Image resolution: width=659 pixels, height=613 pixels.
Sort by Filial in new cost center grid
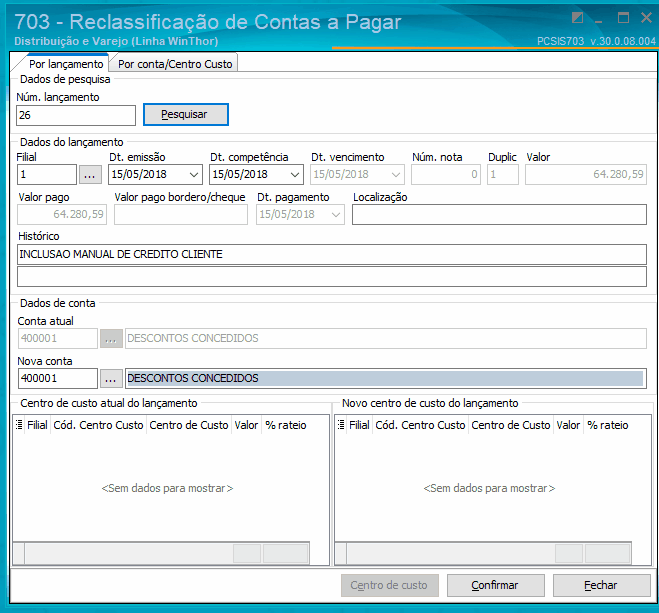pyautogui.click(x=359, y=425)
